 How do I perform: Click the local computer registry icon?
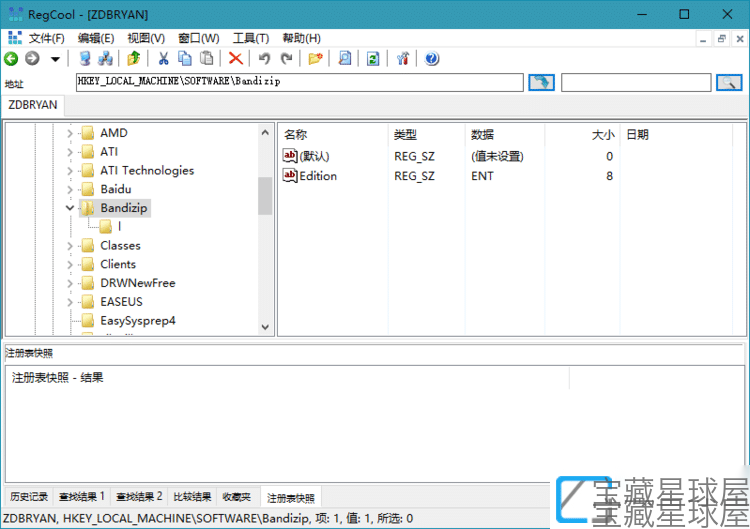pyautogui.click(x=85, y=59)
